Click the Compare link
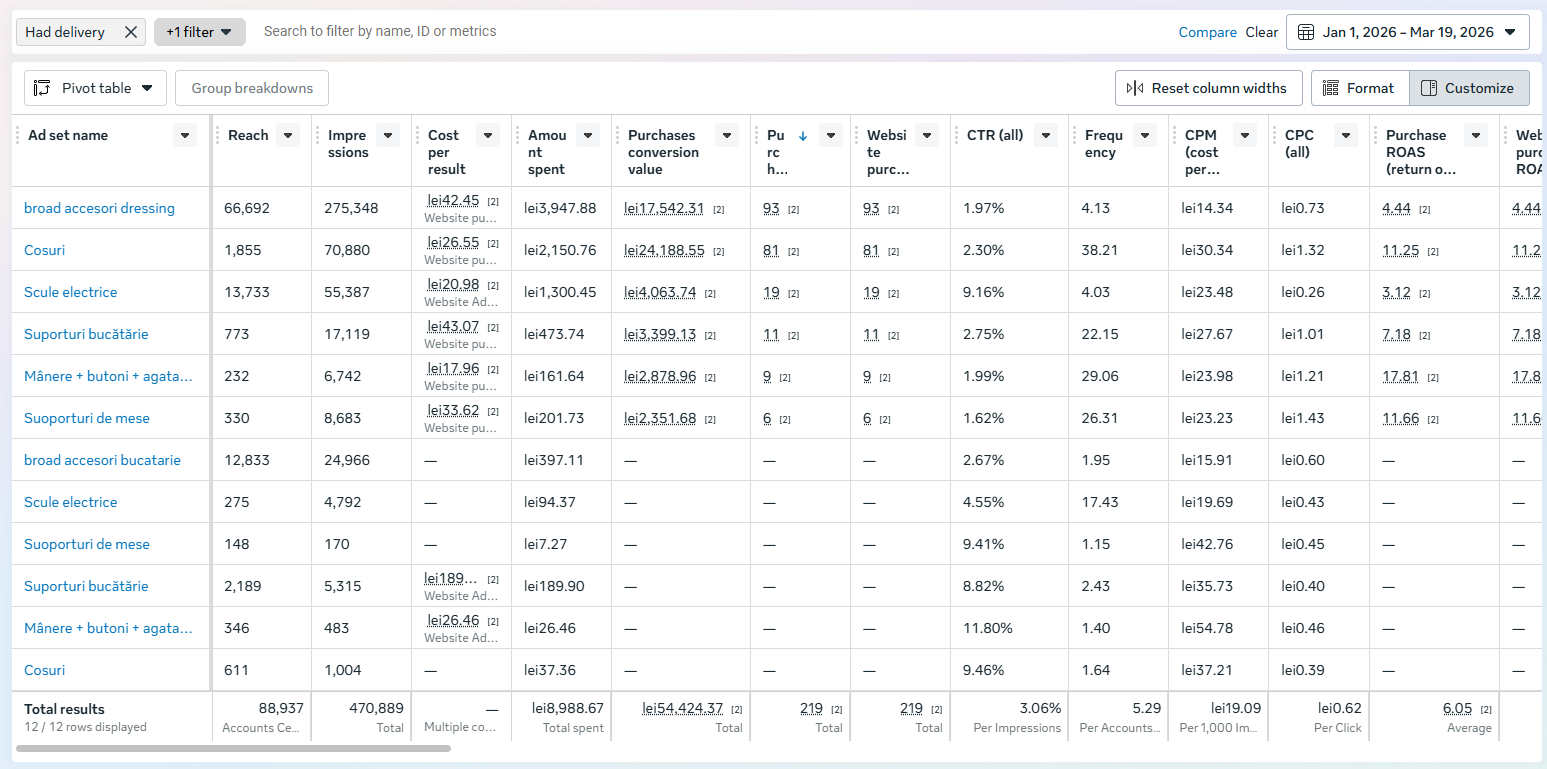This screenshot has height=769, width=1547. click(x=1207, y=32)
